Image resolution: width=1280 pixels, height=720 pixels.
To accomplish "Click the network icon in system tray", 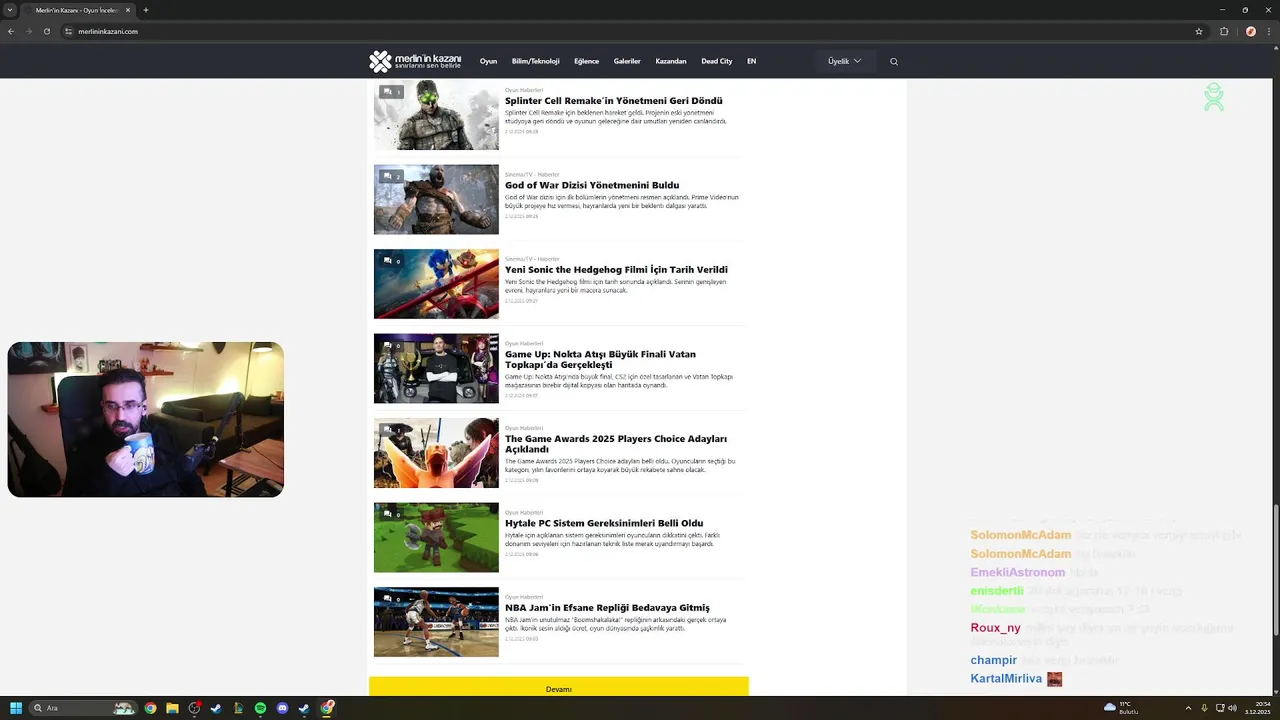I will coord(1220,708).
